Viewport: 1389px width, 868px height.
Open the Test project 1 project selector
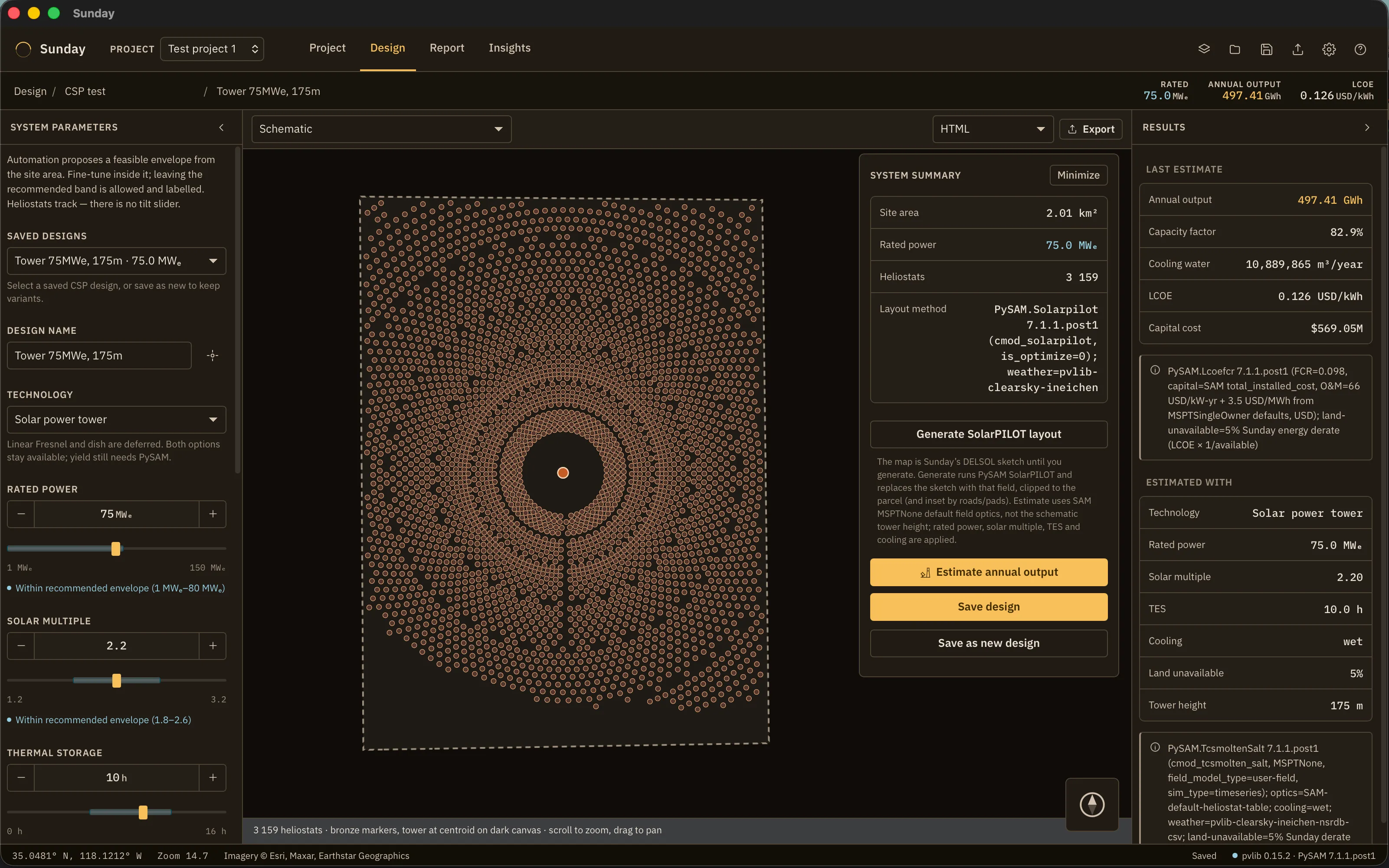pyautogui.click(x=212, y=49)
